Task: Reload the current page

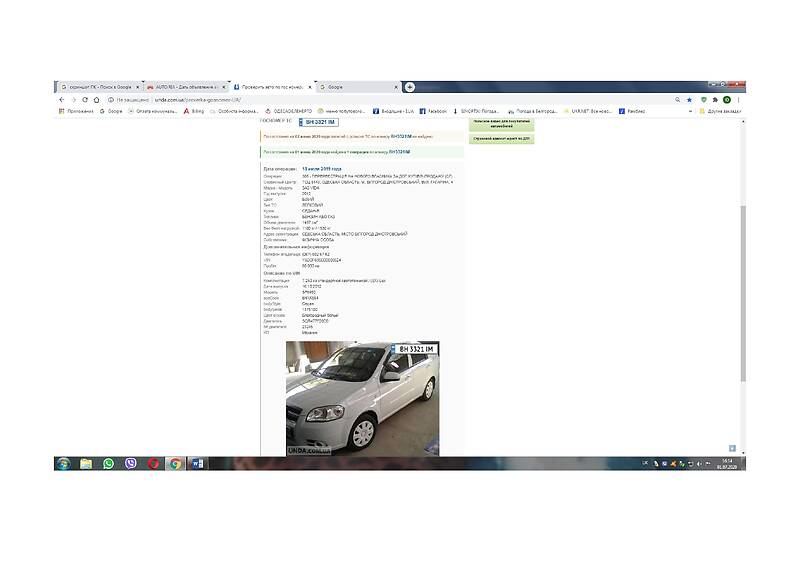Action: 85,100
